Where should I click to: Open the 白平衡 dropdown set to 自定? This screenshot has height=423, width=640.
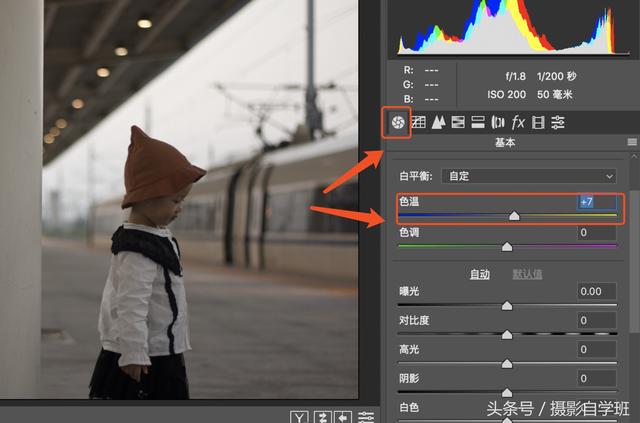tap(529, 176)
